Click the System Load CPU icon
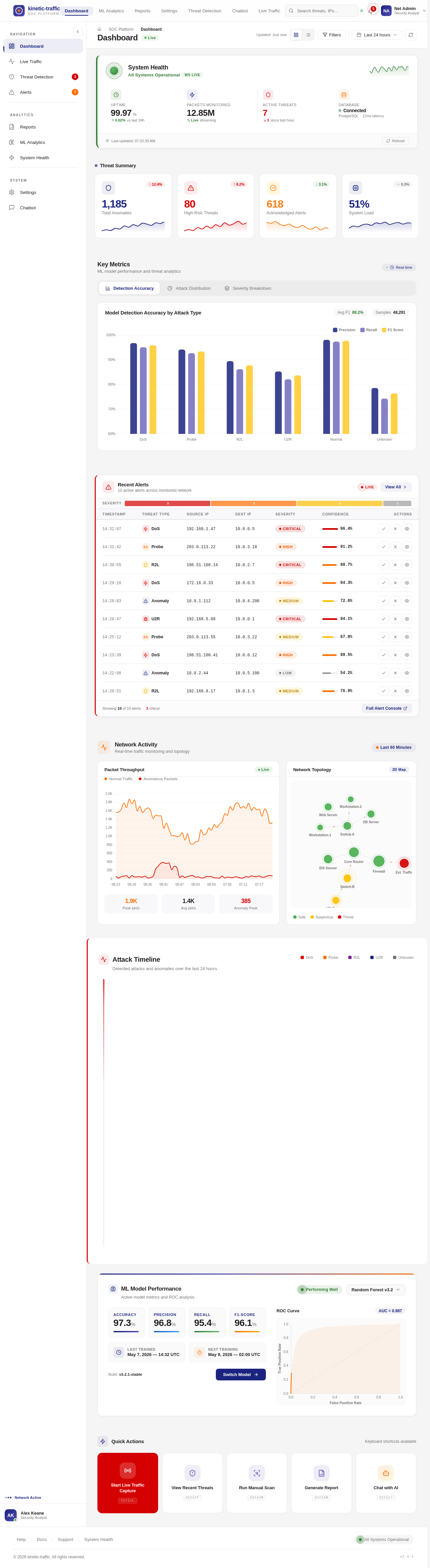This screenshot has height=1568, width=430. (x=356, y=188)
